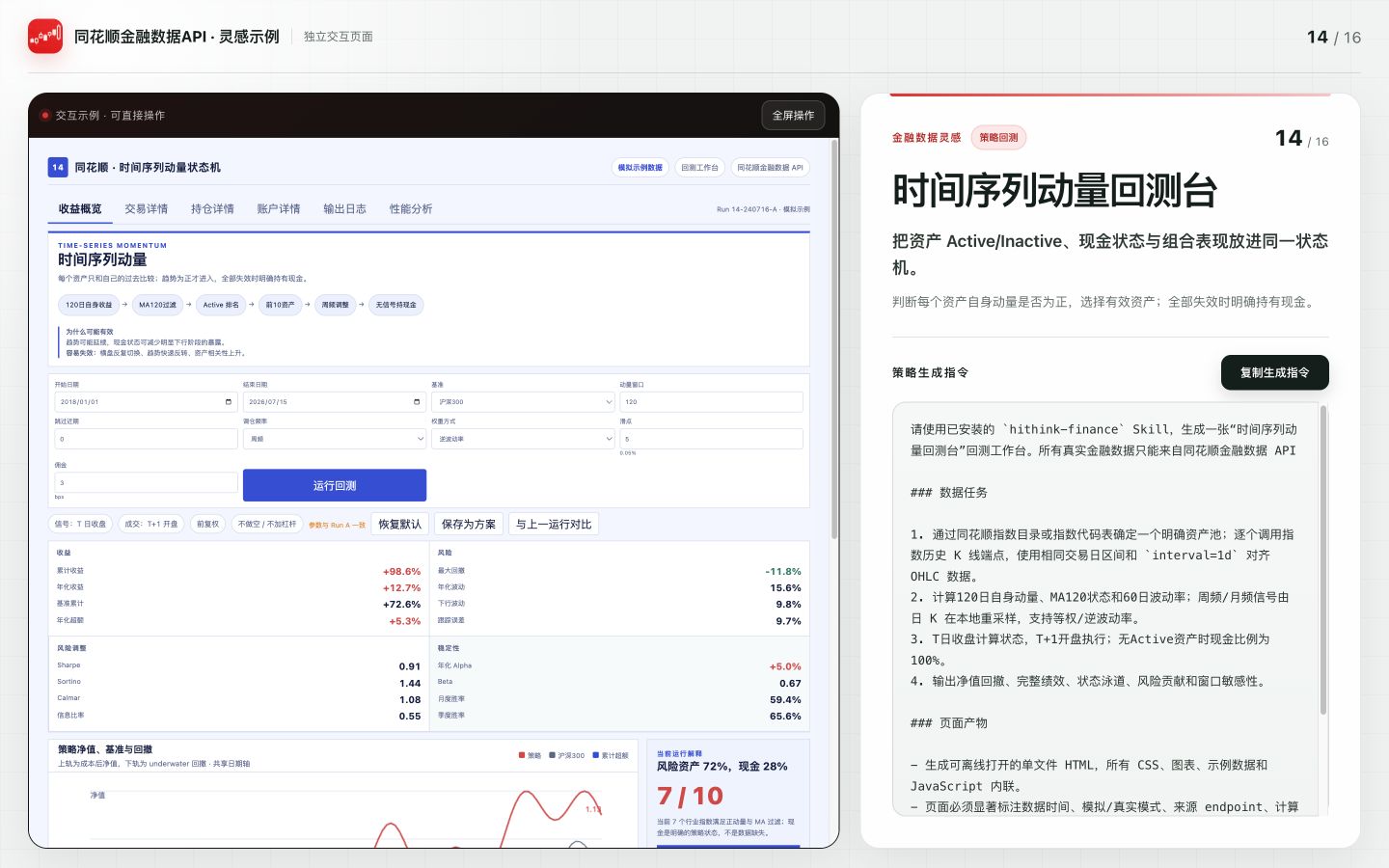Open the 交易详情 tab
The width and height of the screenshot is (1389, 868).
coord(146,208)
